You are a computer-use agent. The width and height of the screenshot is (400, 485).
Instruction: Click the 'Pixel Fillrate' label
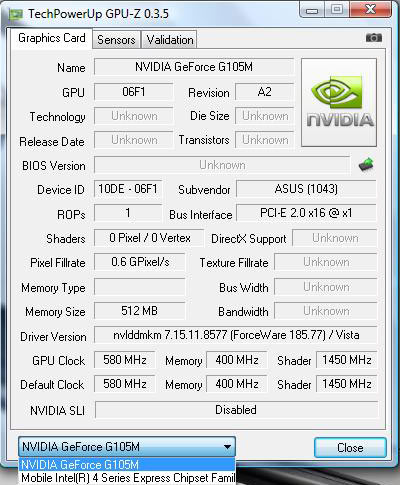click(58, 263)
